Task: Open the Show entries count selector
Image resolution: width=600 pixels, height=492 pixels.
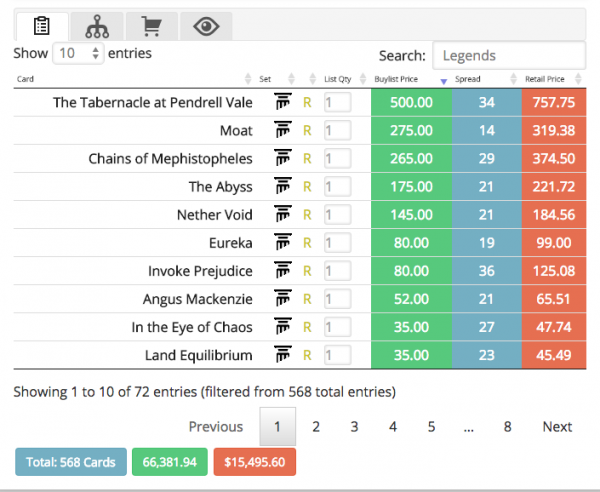Action: pyautogui.click(x=79, y=53)
